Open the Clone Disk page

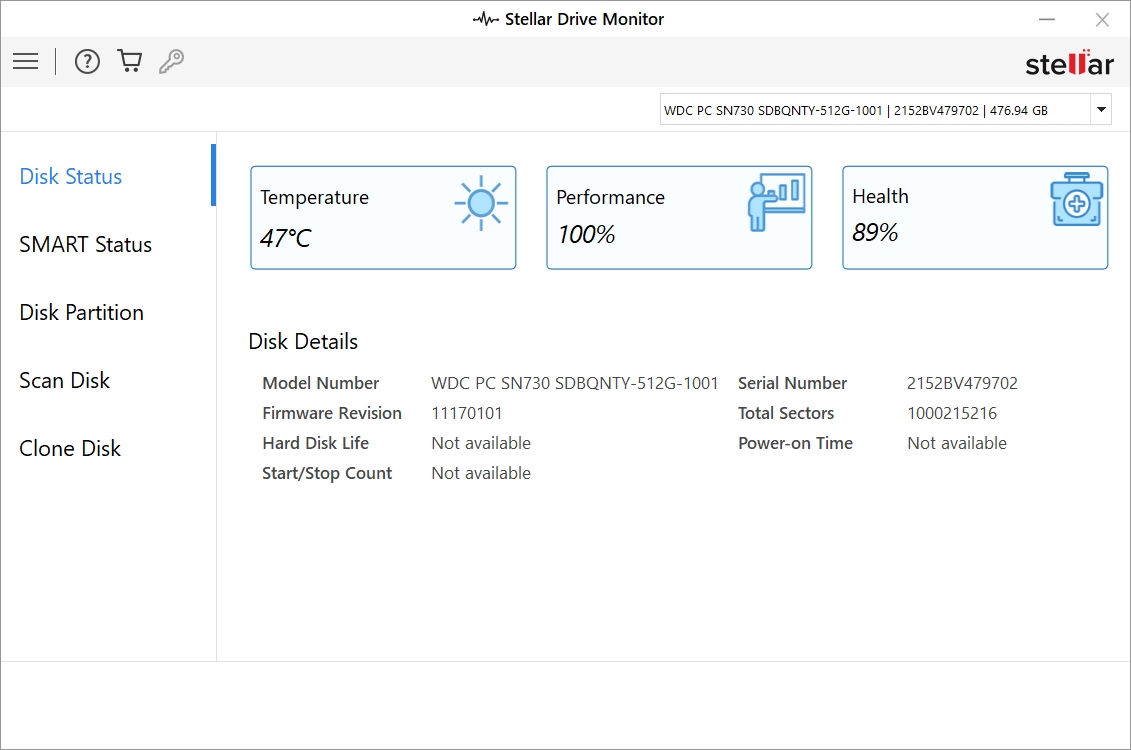click(x=70, y=449)
